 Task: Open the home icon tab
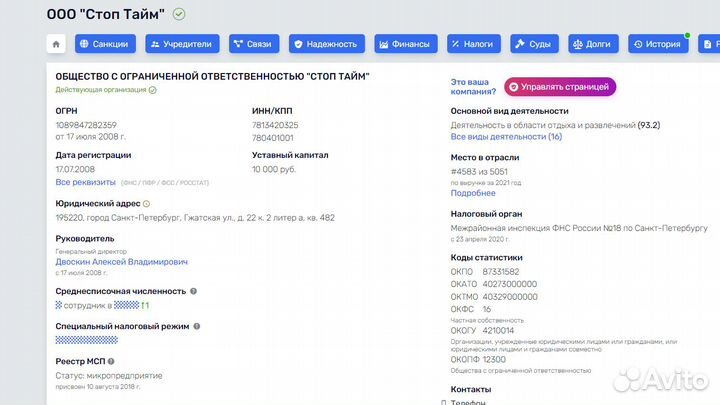(x=56, y=44)
